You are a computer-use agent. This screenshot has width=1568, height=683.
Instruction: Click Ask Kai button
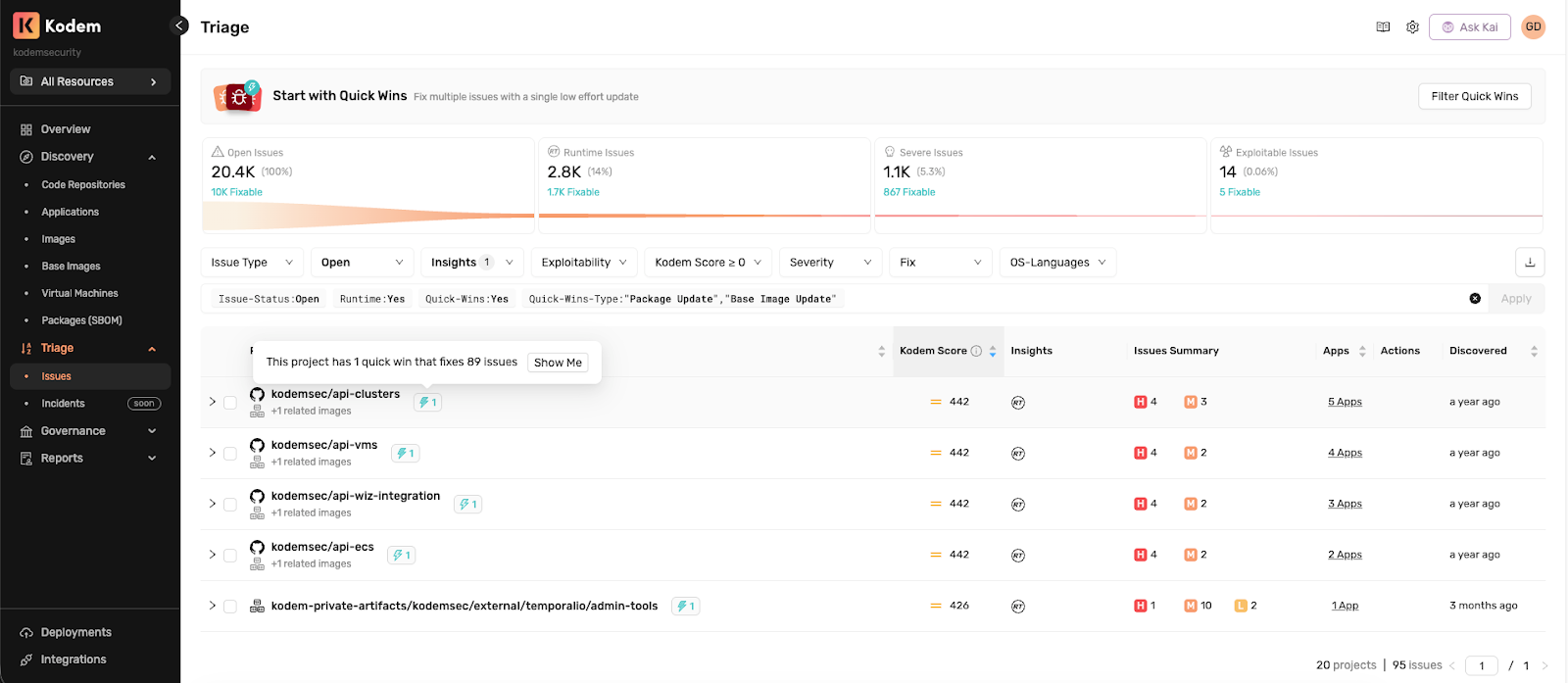[x=1469, y=27]
